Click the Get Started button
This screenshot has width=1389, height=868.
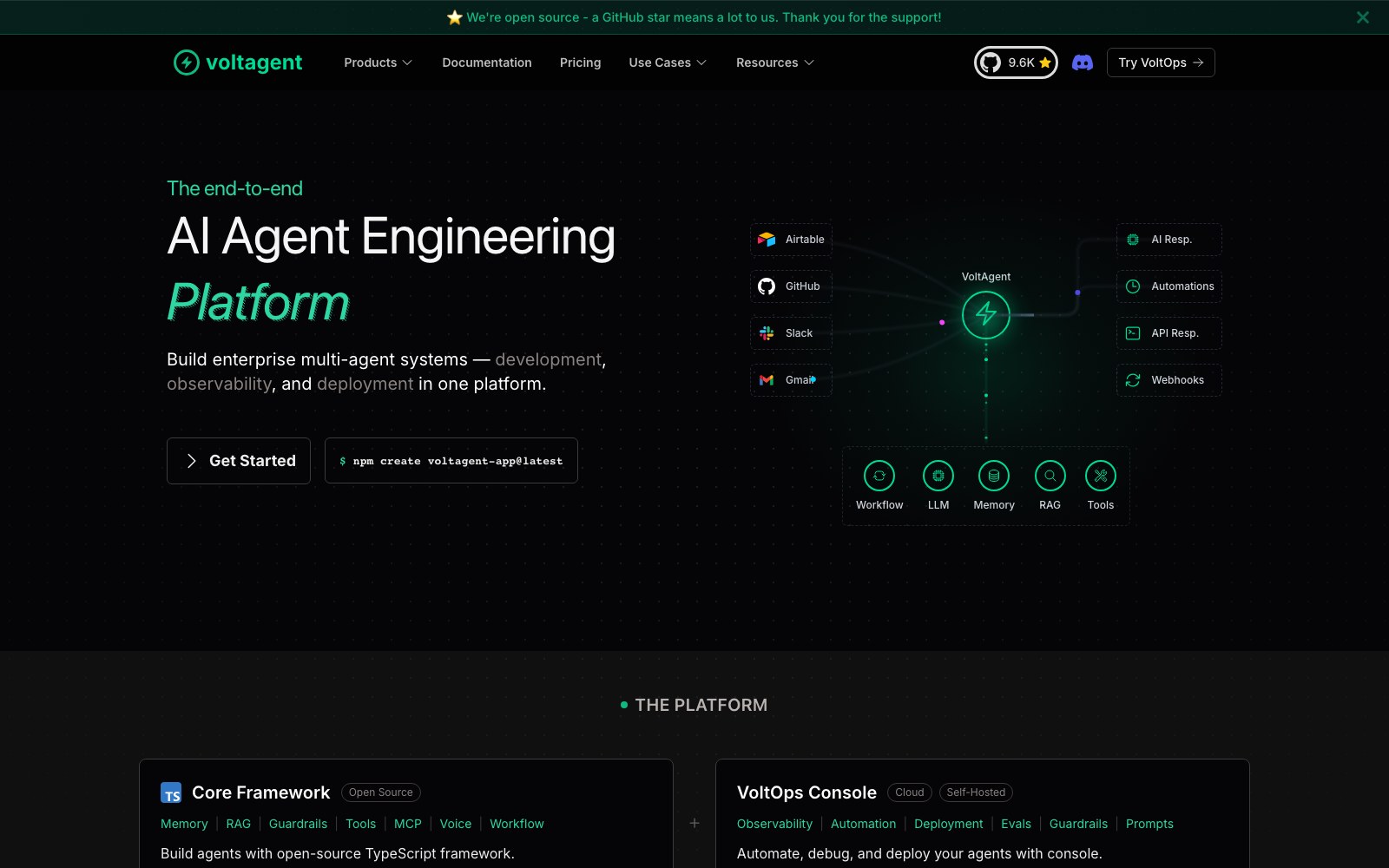pyautogui.click(x=239, y=461)
